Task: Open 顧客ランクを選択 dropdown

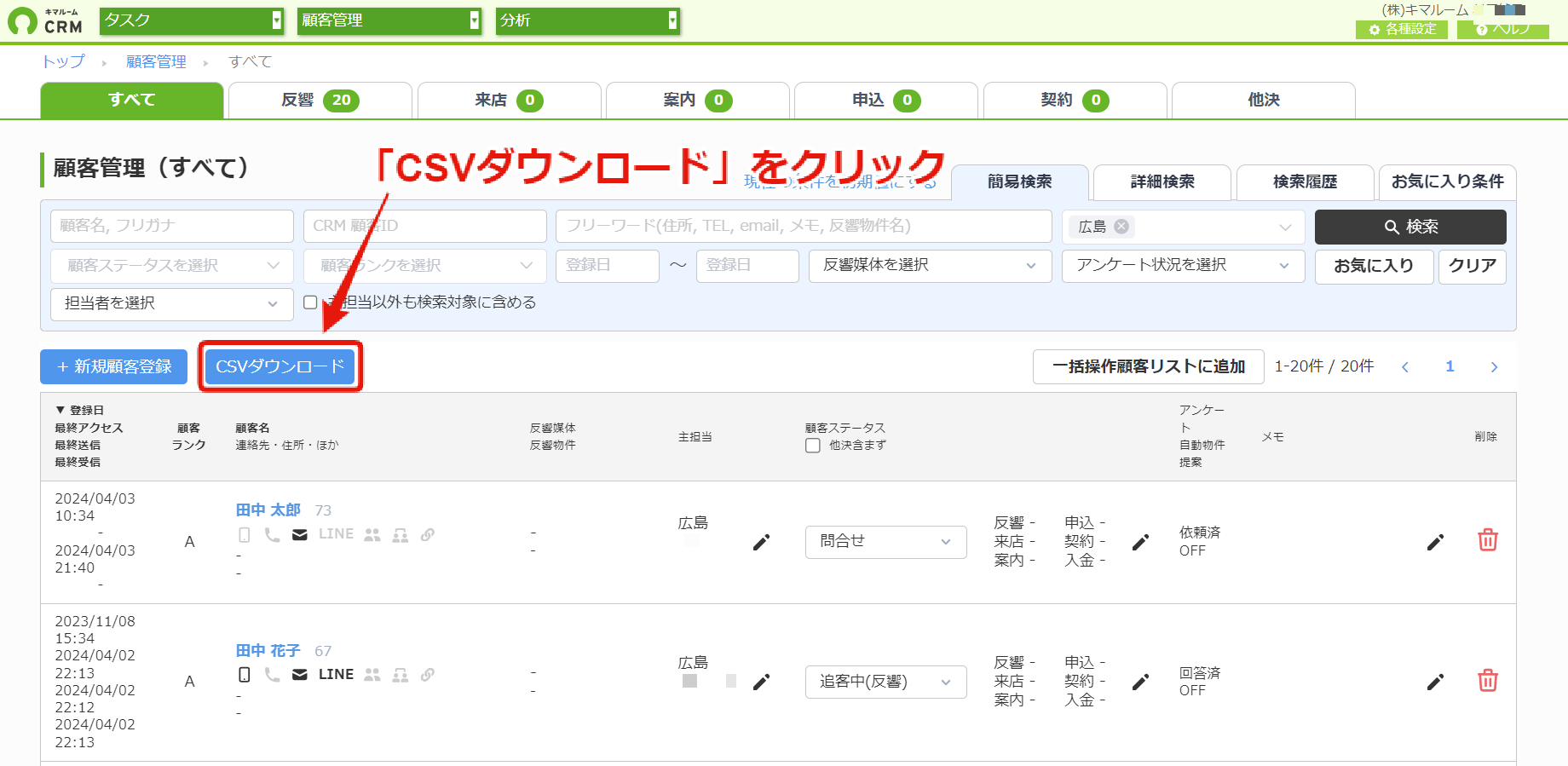Action: click(x=425, y=266)
